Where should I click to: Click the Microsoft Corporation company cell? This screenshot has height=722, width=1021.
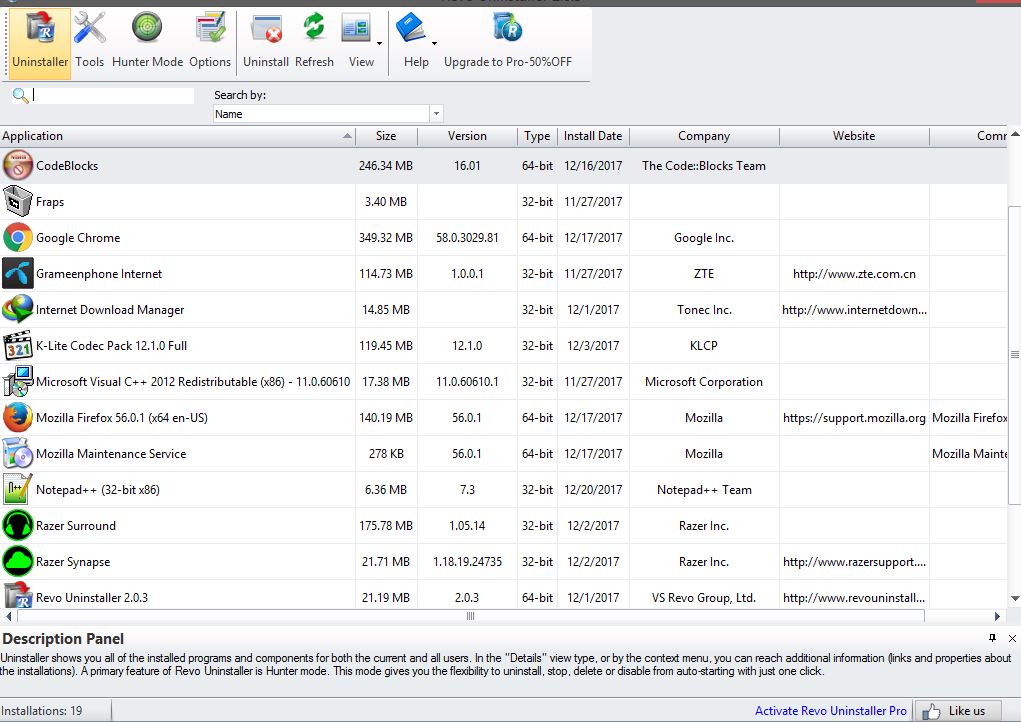704,382
